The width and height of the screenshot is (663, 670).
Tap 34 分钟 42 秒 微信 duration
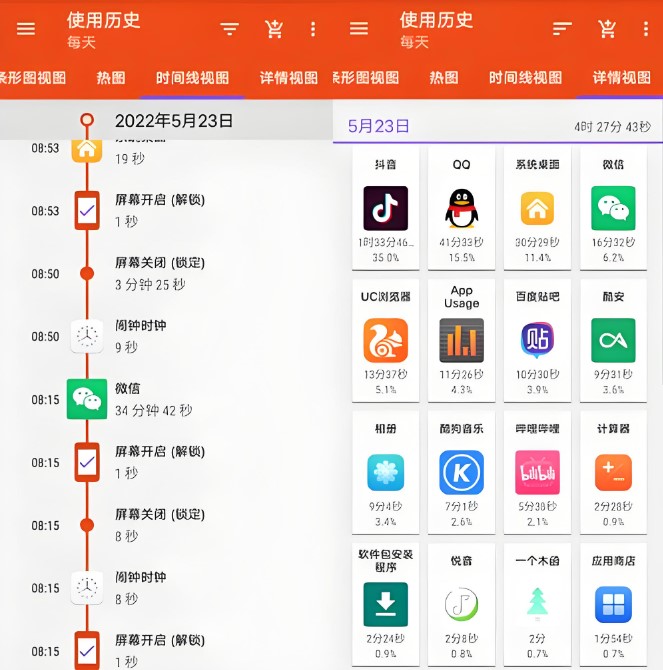coord(153,411)
